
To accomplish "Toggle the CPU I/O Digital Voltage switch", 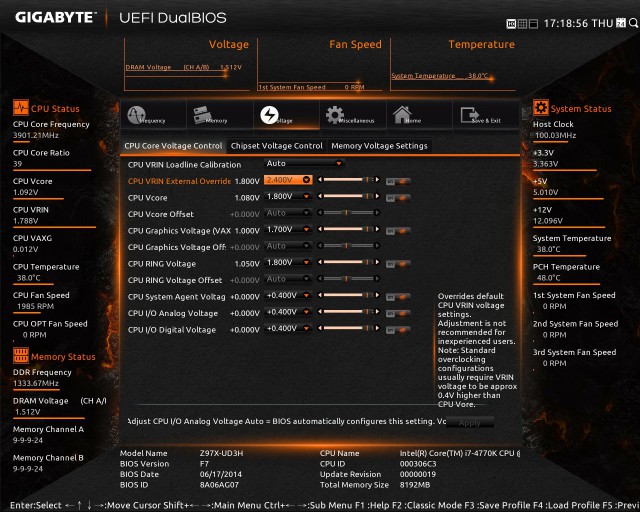I will [398, 330].
